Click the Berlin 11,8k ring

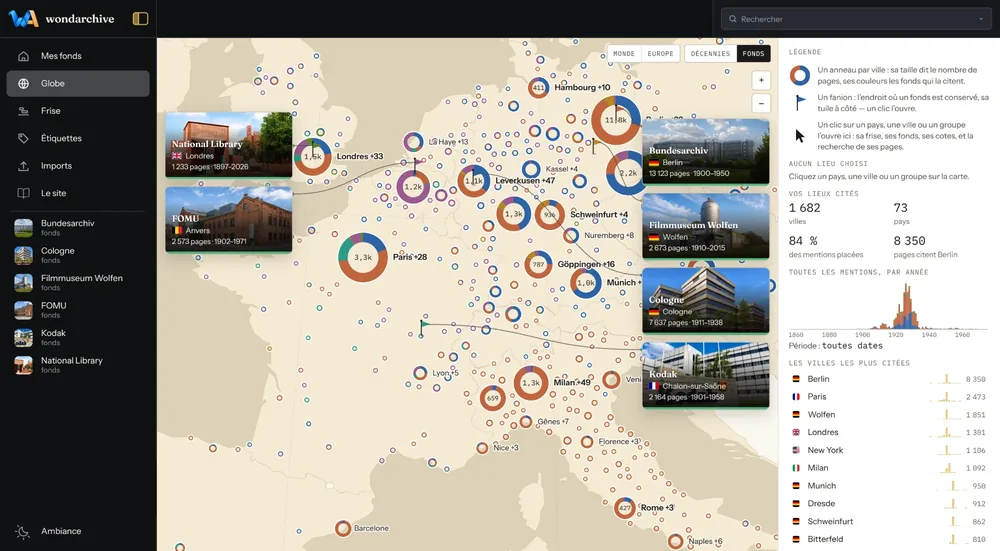coord(615,120)
